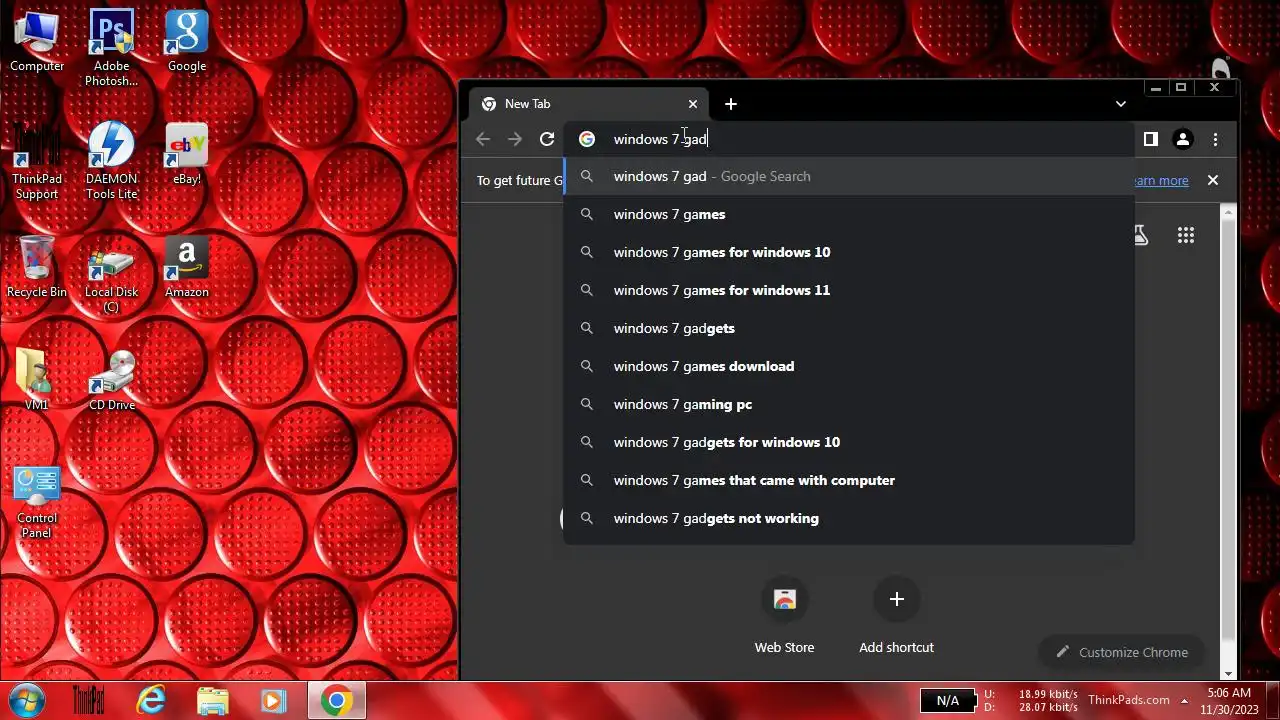1280x720 pixels.
Task: Dismiss the Chrome info bar
Action: 1212,180
